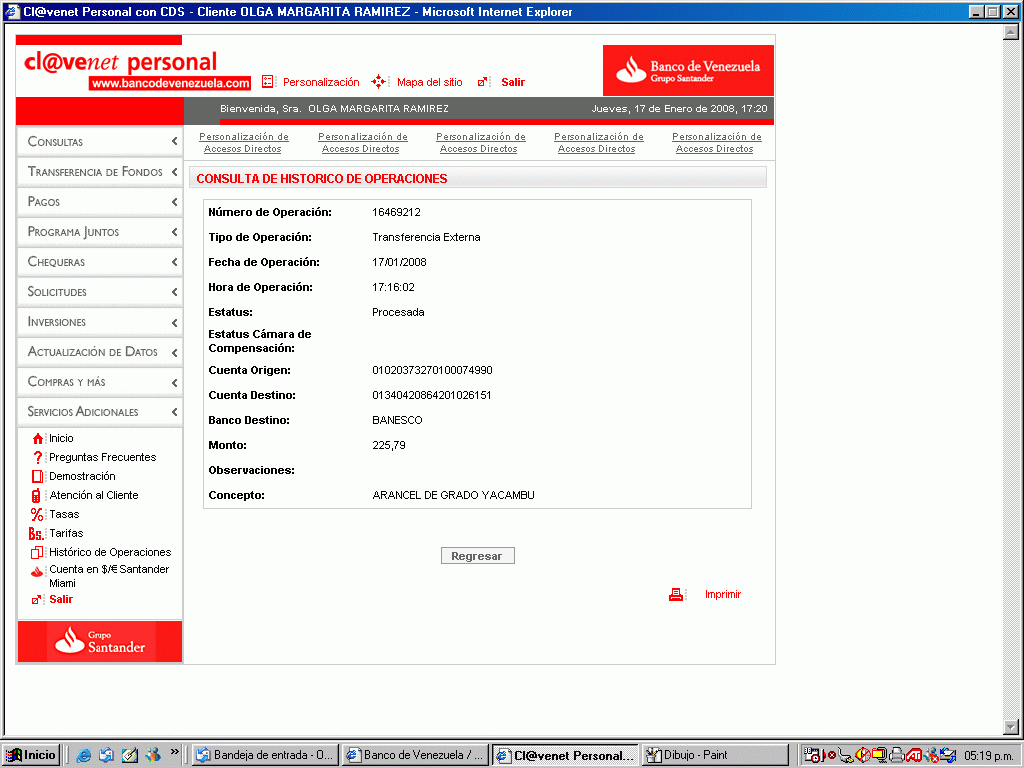This screenshot has width=1024, height=768.
Task: Open the Preguntas Frecuentes link
Action: (103, 457)
